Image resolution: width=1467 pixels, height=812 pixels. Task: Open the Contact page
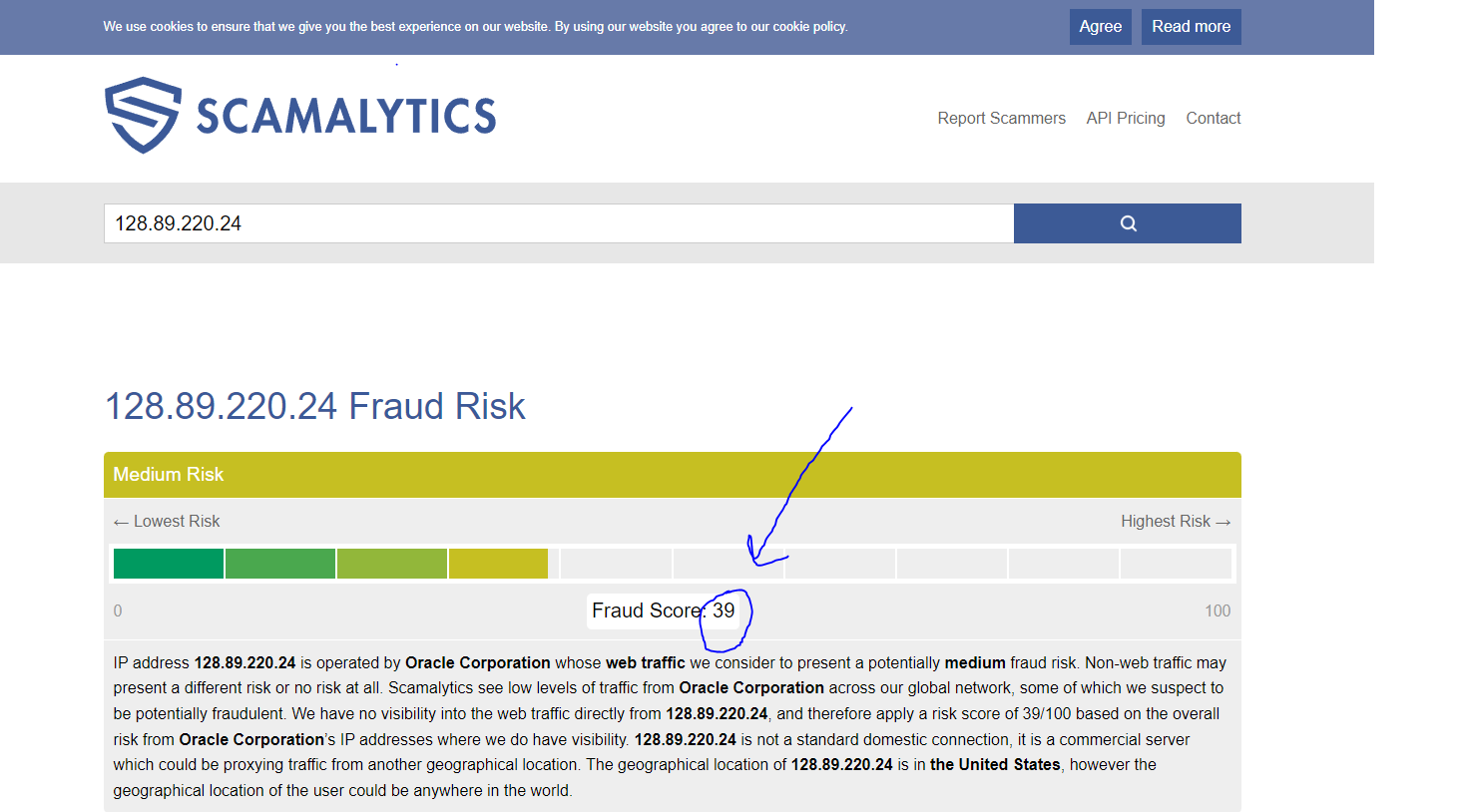(1213, 118)
